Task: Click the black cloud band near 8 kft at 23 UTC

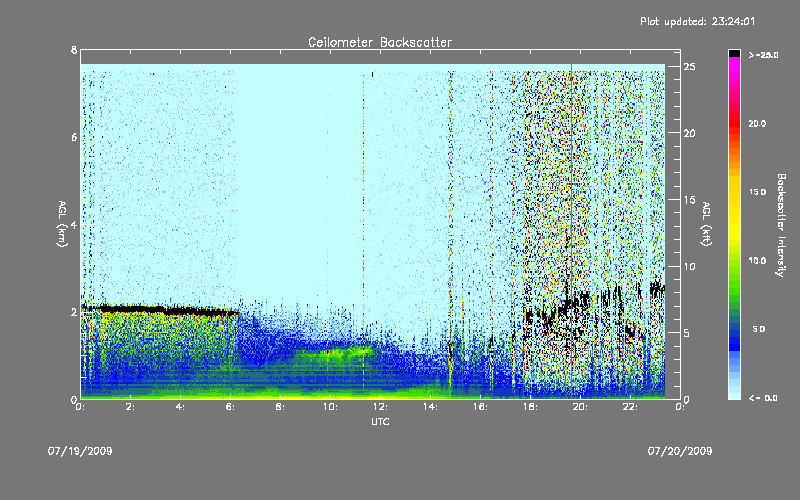Action: point(657,289)
